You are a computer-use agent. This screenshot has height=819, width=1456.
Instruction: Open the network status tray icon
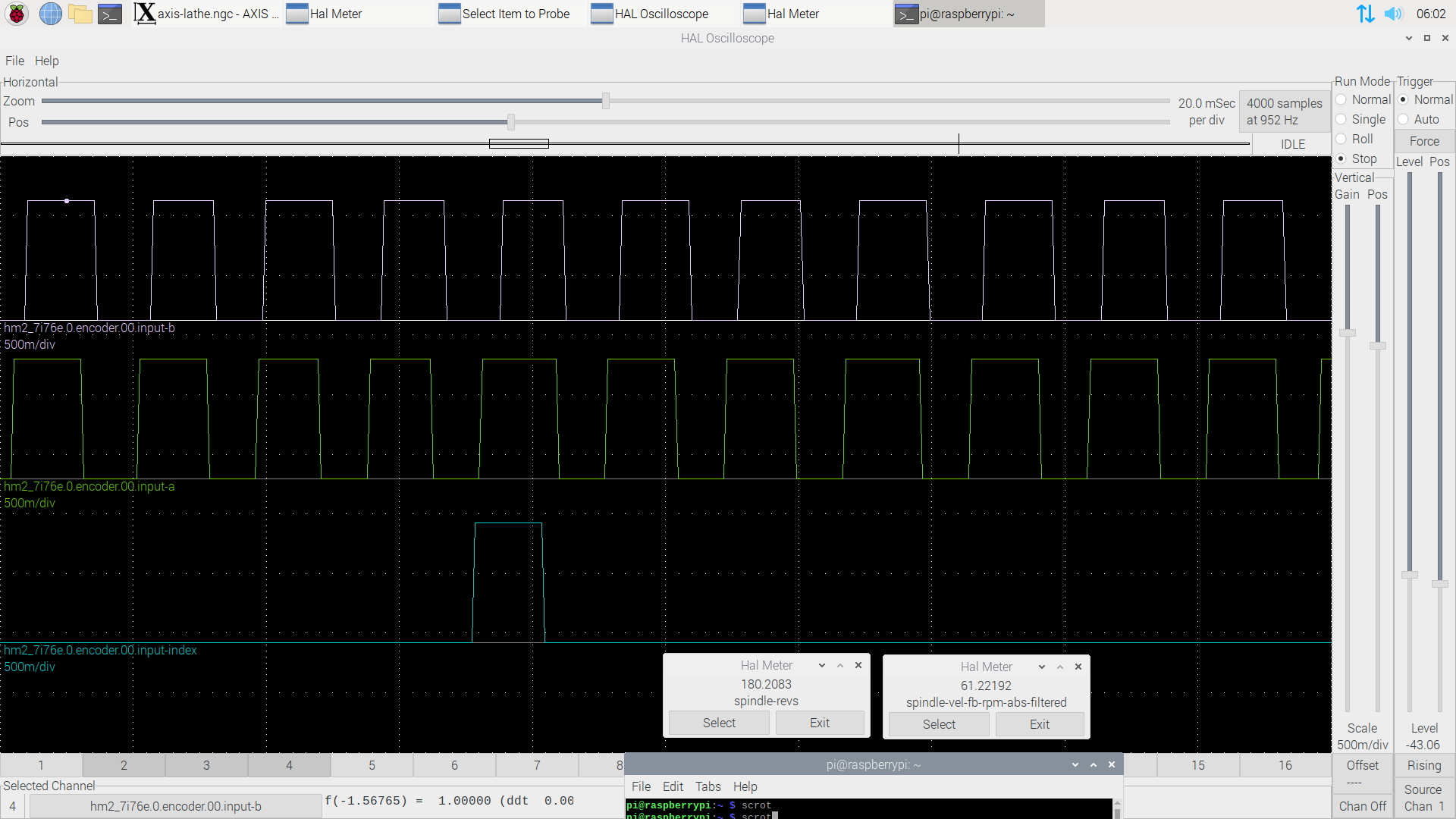pos(1365,14)
